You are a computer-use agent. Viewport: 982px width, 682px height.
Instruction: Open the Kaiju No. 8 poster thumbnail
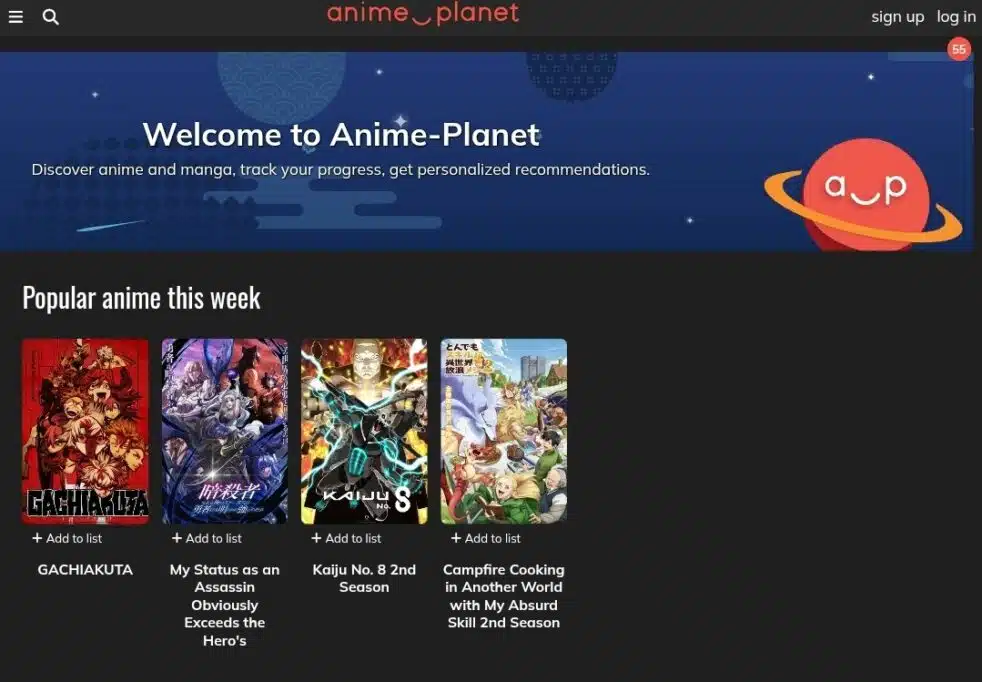click(x=364, y=431)
